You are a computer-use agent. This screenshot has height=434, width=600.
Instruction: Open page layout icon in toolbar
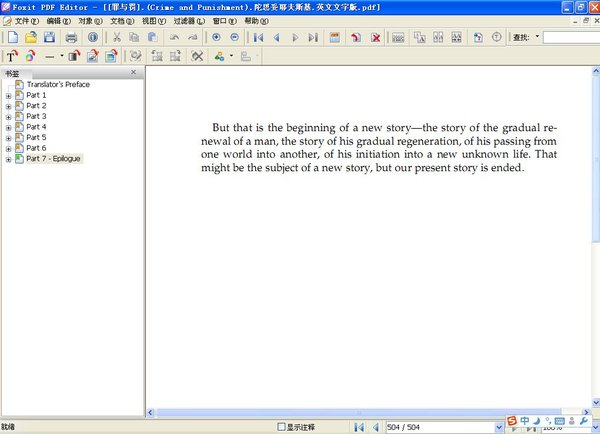pyautogui.click(x=335, y=38)
